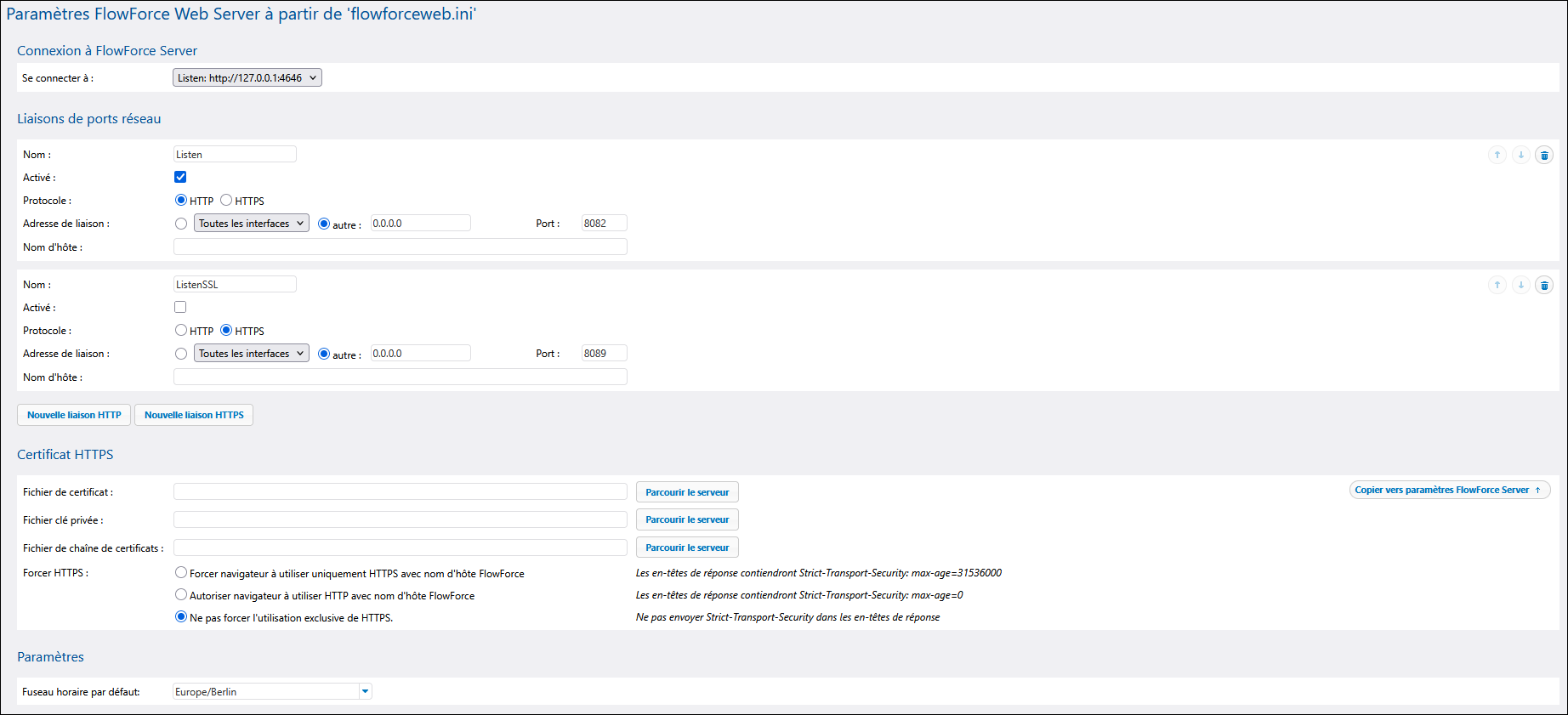Move the Listen binding up
The image size is (1568, 715).
pyautogui.click(x=1497, y=155)
